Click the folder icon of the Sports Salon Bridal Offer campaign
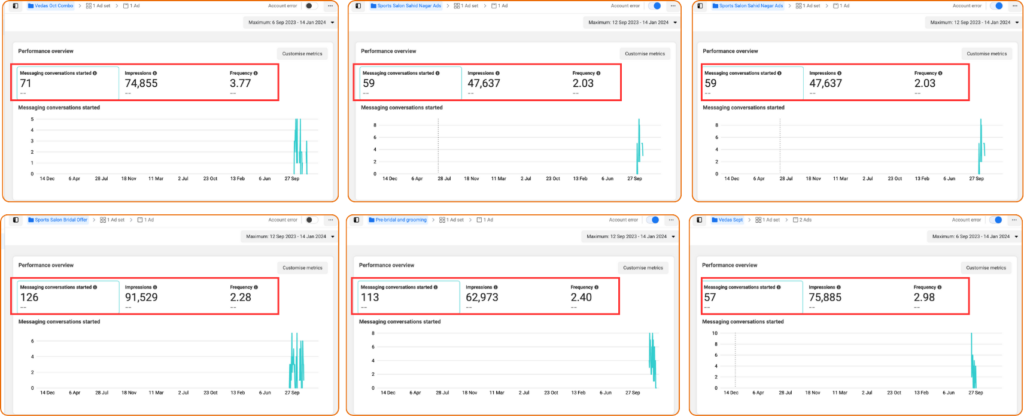1024x416 pixels. click(32, 220)
